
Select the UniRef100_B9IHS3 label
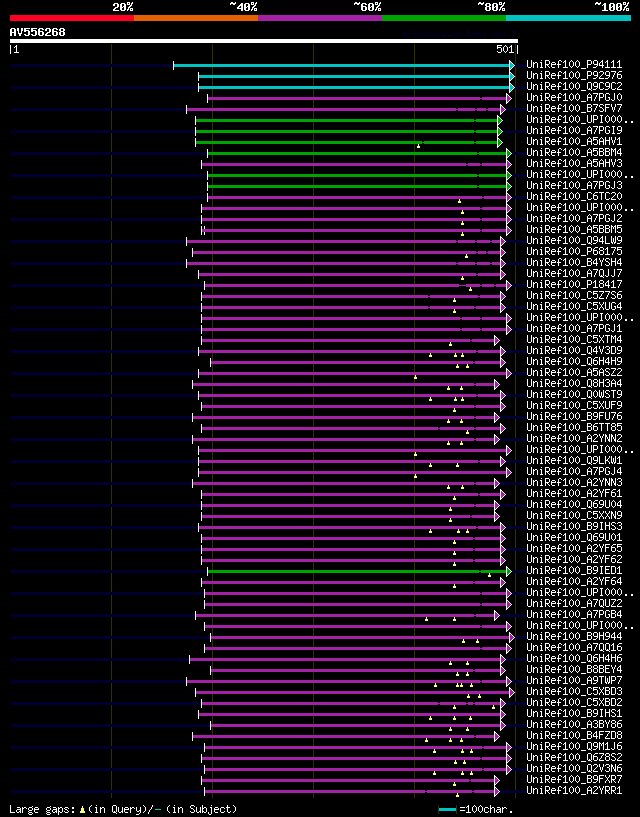pyautogui.click(x=574, y=527)
